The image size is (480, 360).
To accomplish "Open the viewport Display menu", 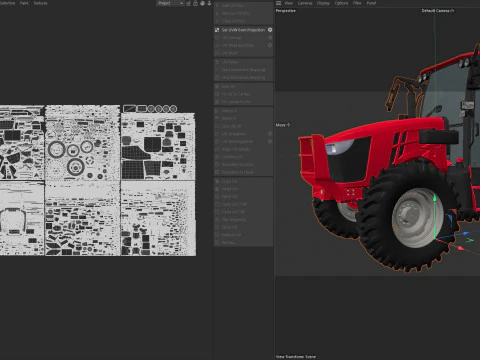I will pyautogui.click(x=323, y=3).
